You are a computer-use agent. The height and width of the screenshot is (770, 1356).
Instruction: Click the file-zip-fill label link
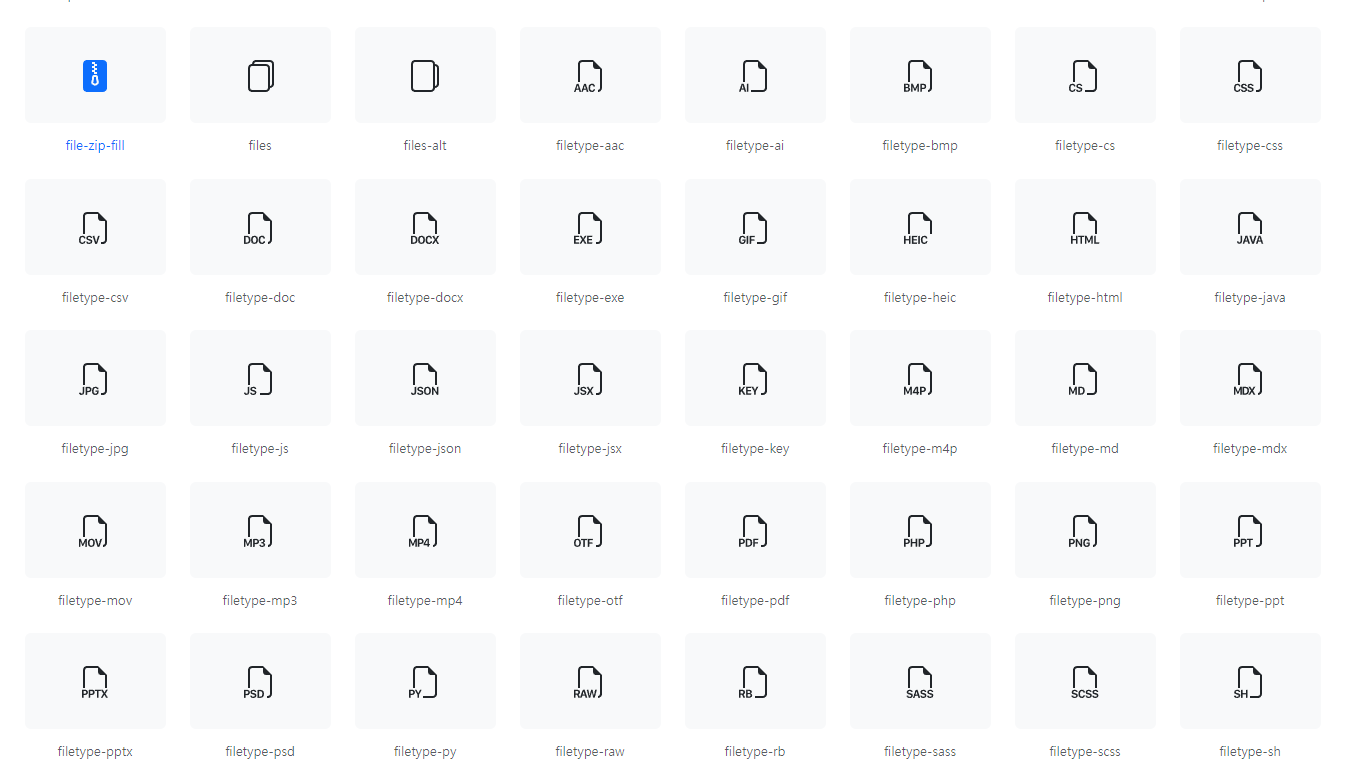95,146
